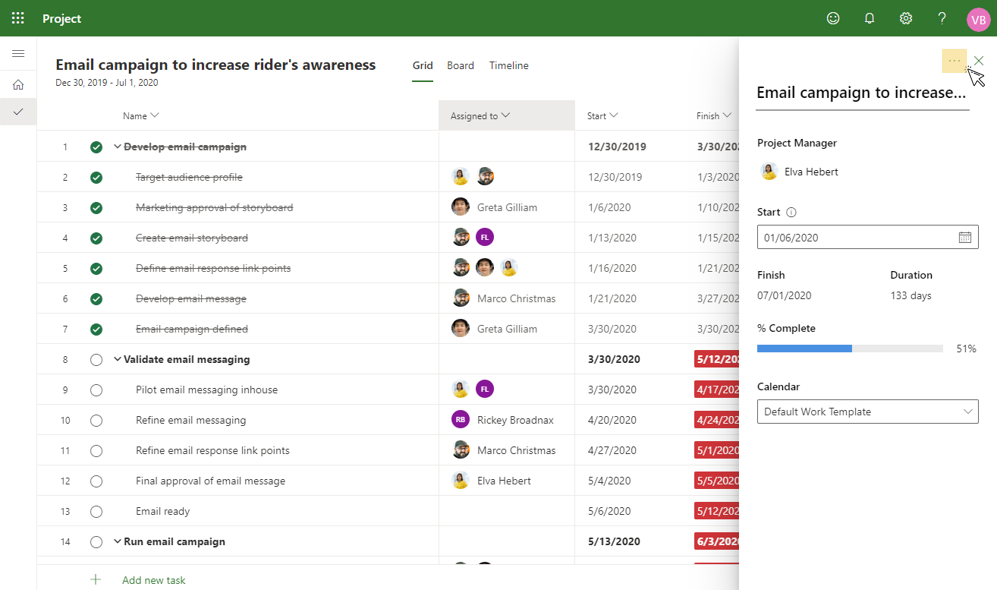Image resolution: width=999 pixels, height=590 pixels.
Task: Open notifications bell icon
Action: (869, 18)
